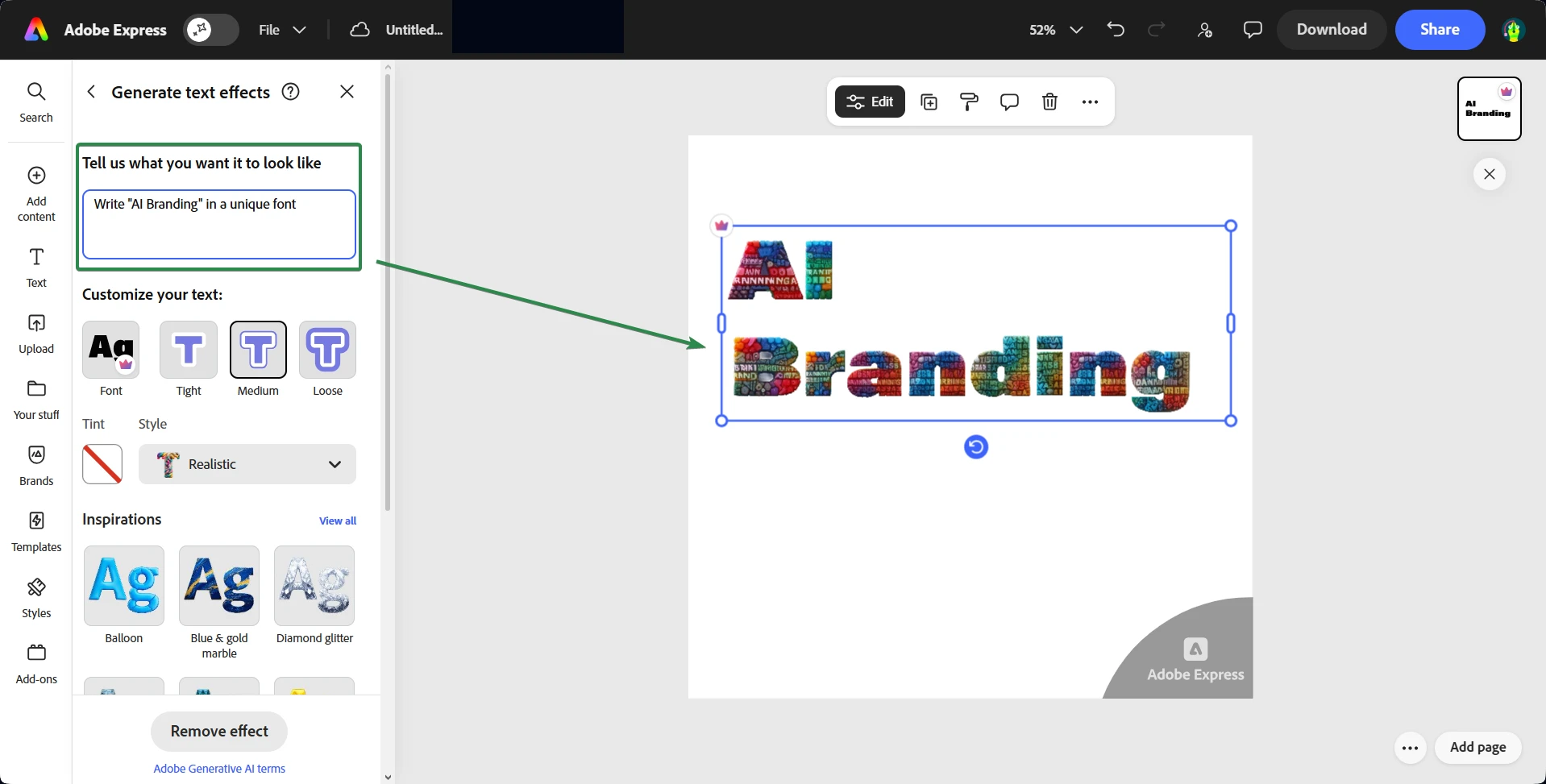
Task: Go back from Generate text effects
Action: [91, 92]
